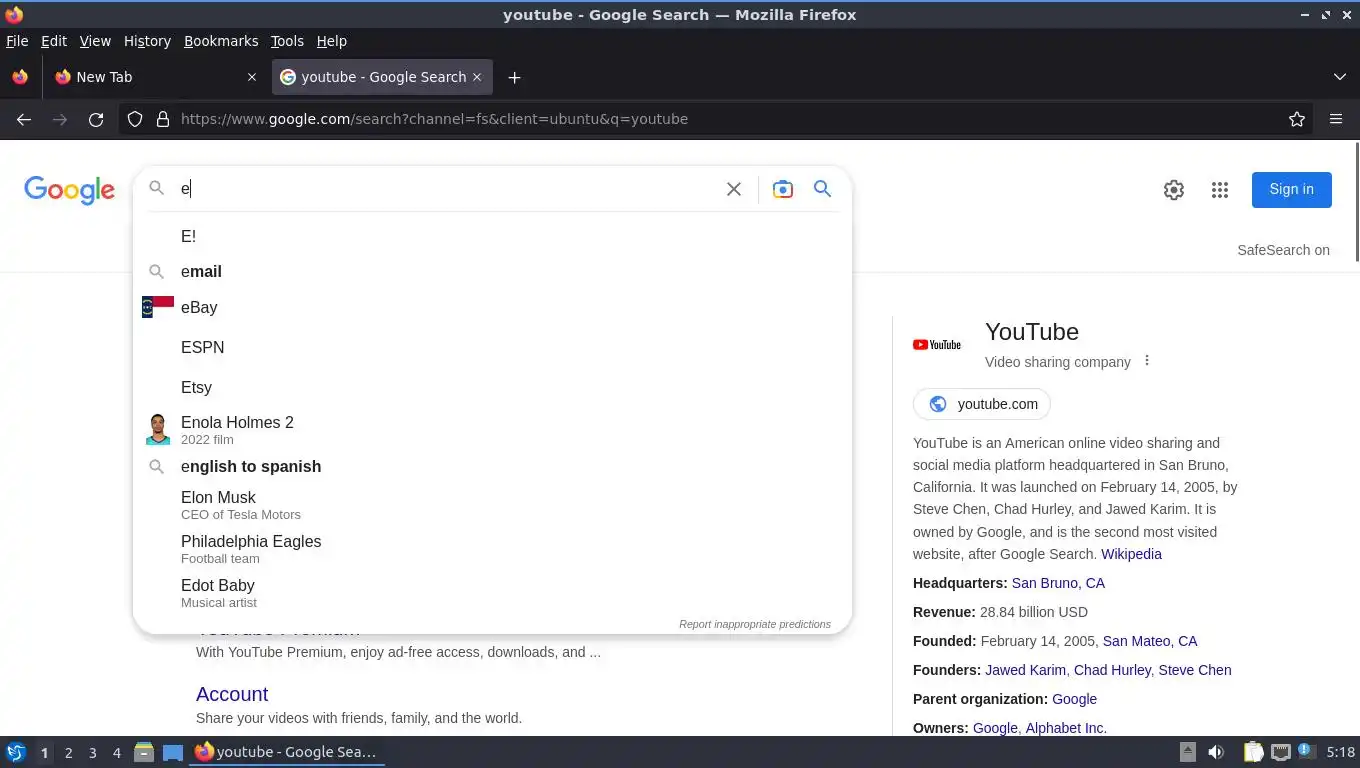Select the 'Edot Baby' suggestion
This screenshot has width=1360, height=768.
point(492,593)
